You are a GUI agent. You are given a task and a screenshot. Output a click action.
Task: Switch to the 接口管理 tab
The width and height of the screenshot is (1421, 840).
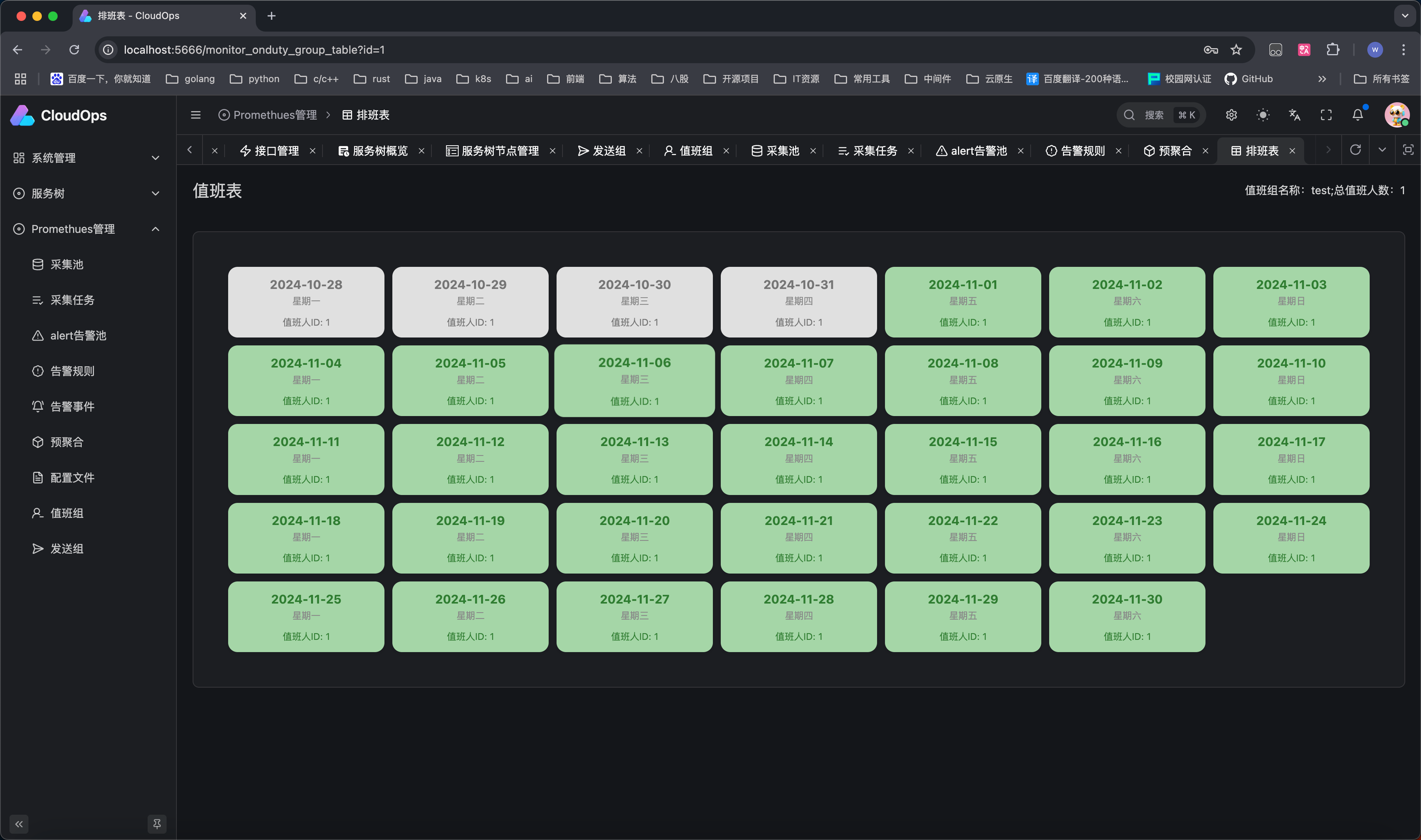coord(269,150)
